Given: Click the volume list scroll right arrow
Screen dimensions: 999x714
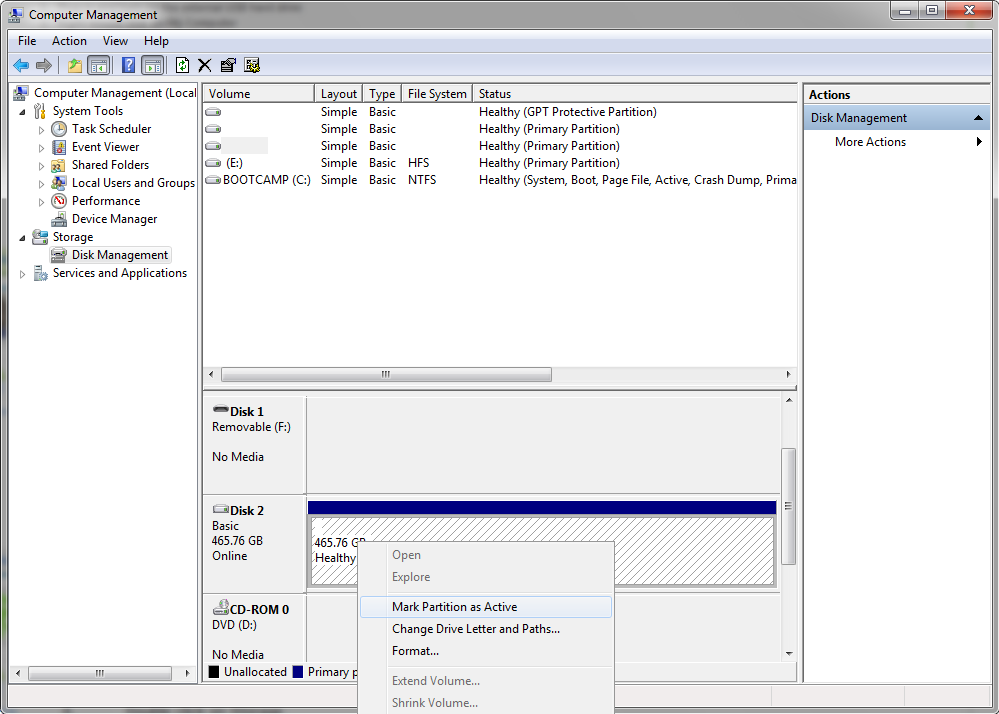Looking at the screenshot, I should point(789,375).
